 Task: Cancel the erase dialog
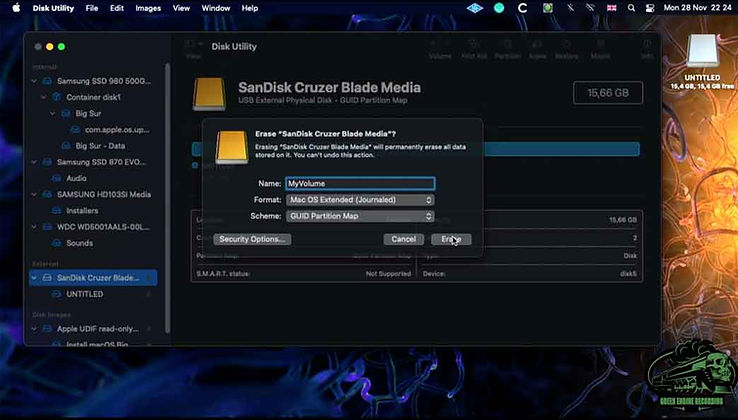[403, 239]
